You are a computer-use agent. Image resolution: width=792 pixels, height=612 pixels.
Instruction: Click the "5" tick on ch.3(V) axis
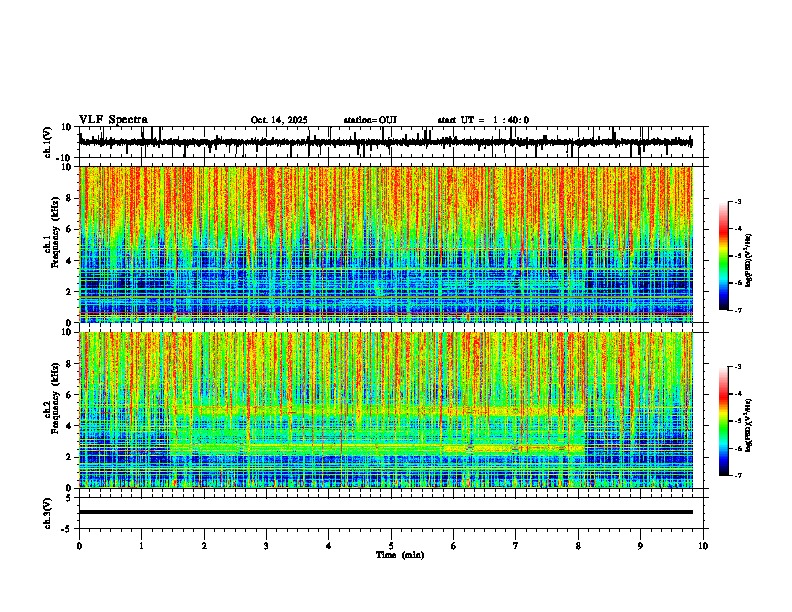[x=69, y=498]
